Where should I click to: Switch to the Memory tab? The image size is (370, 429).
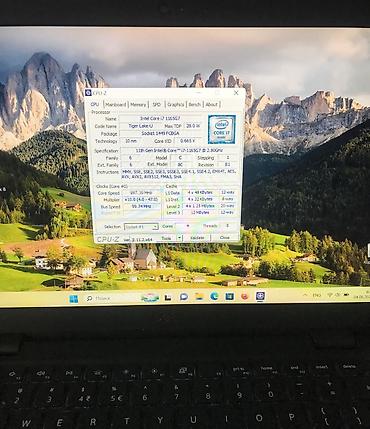pos(138,104)
